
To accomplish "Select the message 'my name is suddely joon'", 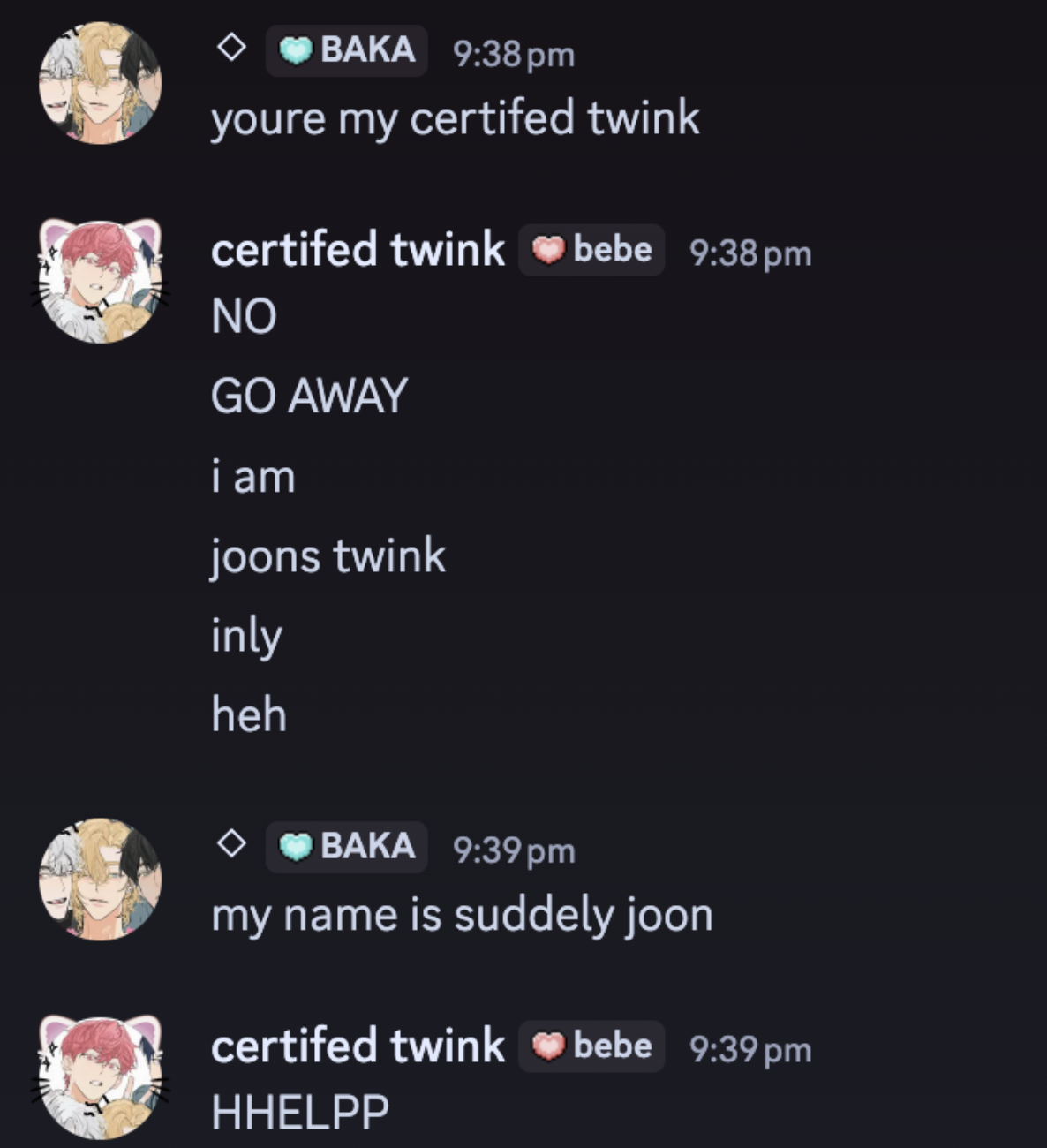I will point(462,915).
